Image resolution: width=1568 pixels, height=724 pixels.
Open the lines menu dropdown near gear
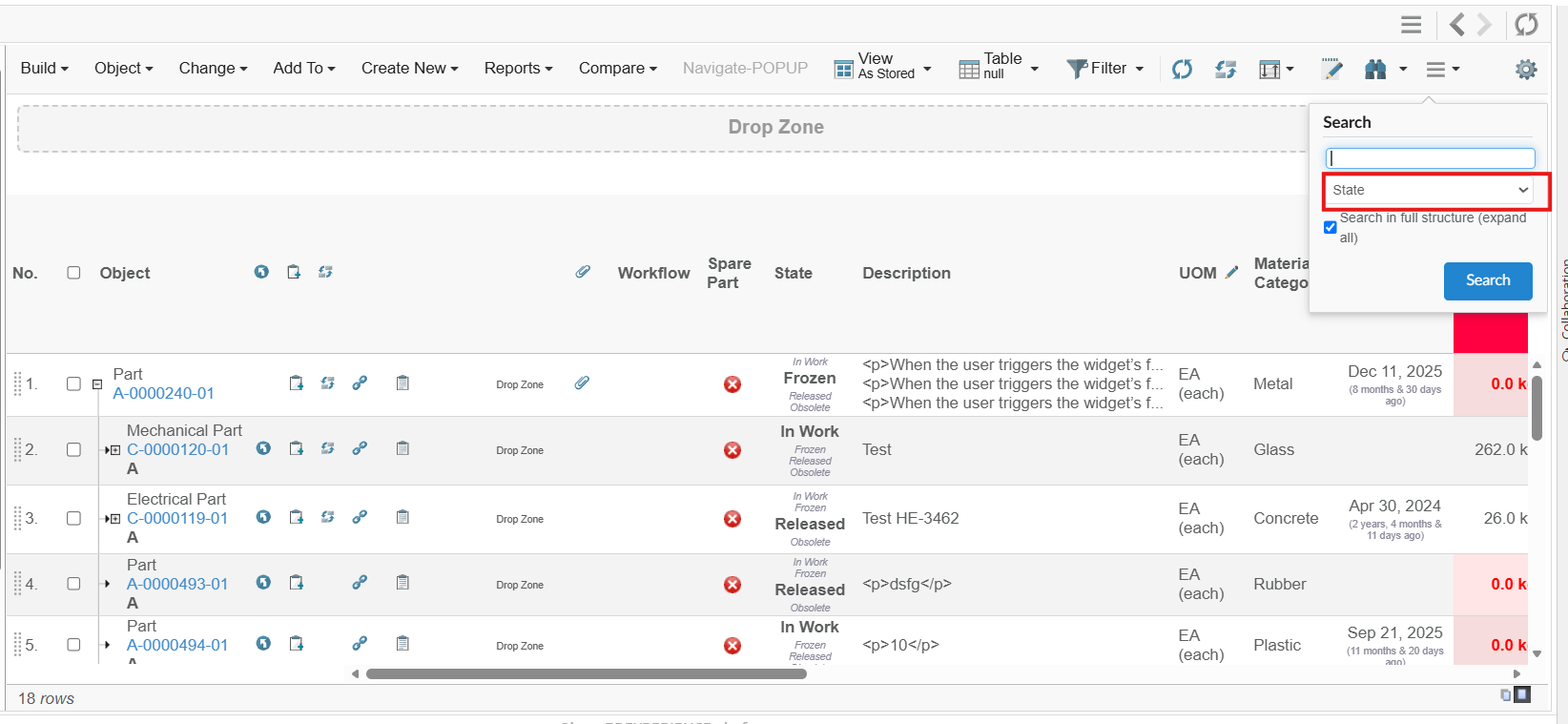pyautogui.click(x=1442, y=69)
